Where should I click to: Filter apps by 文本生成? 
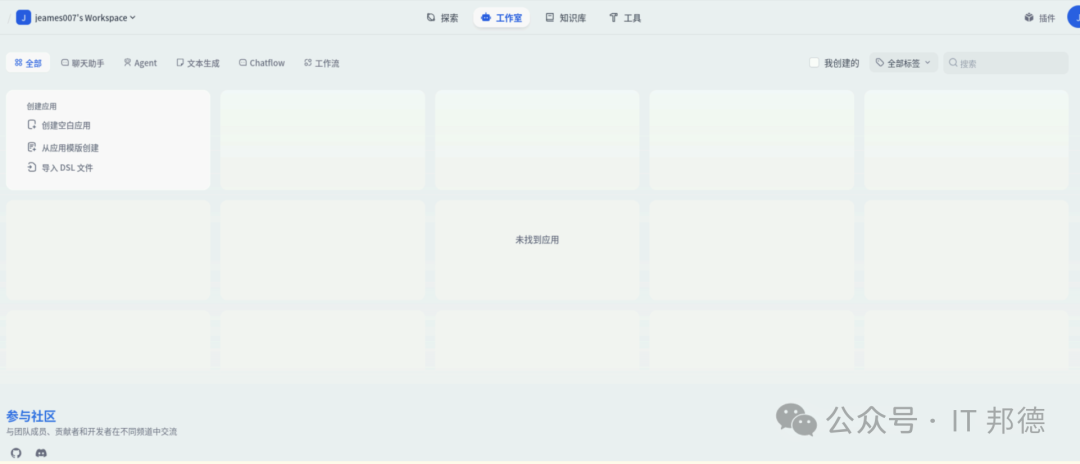(198, 63)
